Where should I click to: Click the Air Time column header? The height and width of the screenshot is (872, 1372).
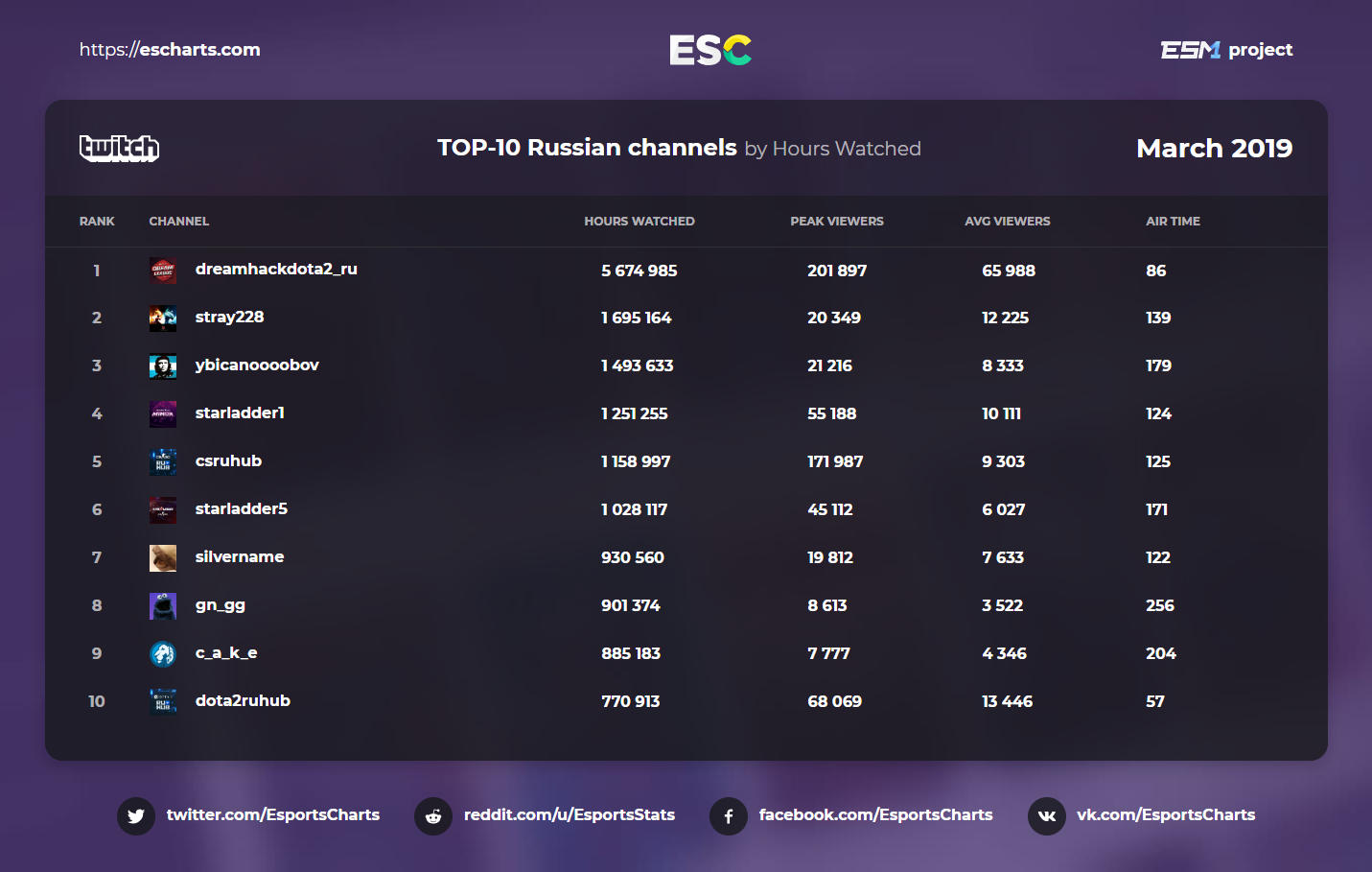coord(1173,222)
